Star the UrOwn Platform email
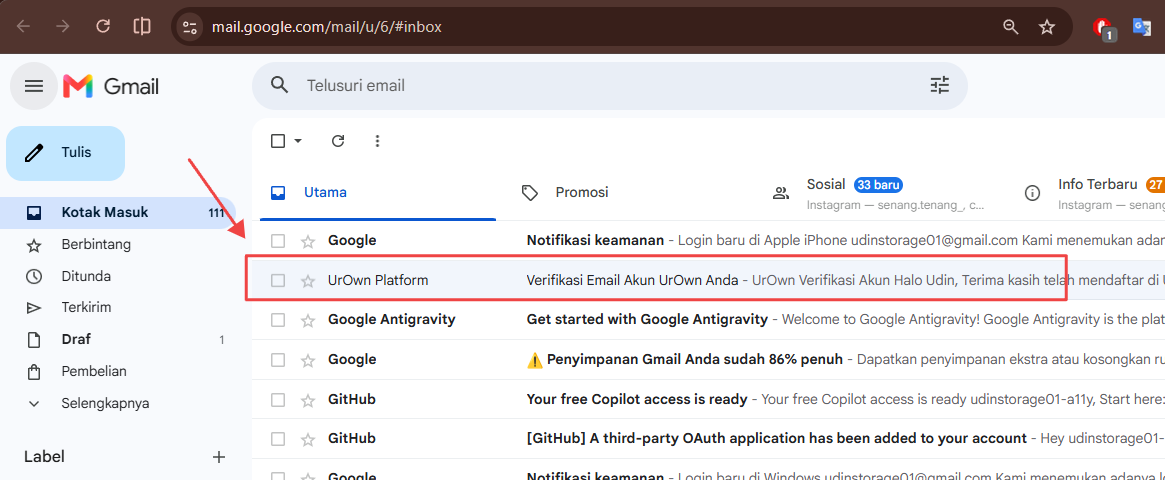Screen dimensions: 1165x480 coord(308,280)
